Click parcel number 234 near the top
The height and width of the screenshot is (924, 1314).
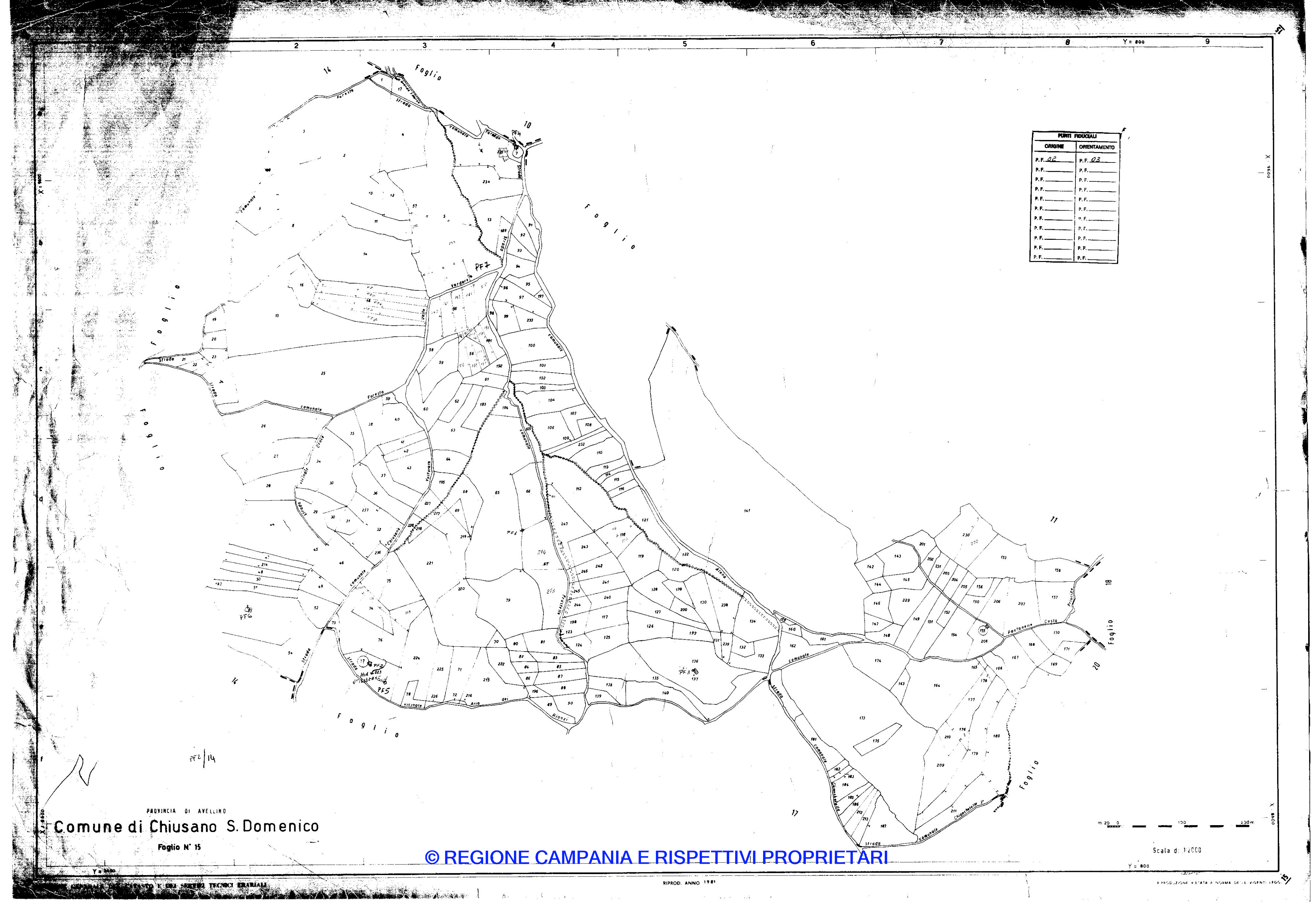486,182
